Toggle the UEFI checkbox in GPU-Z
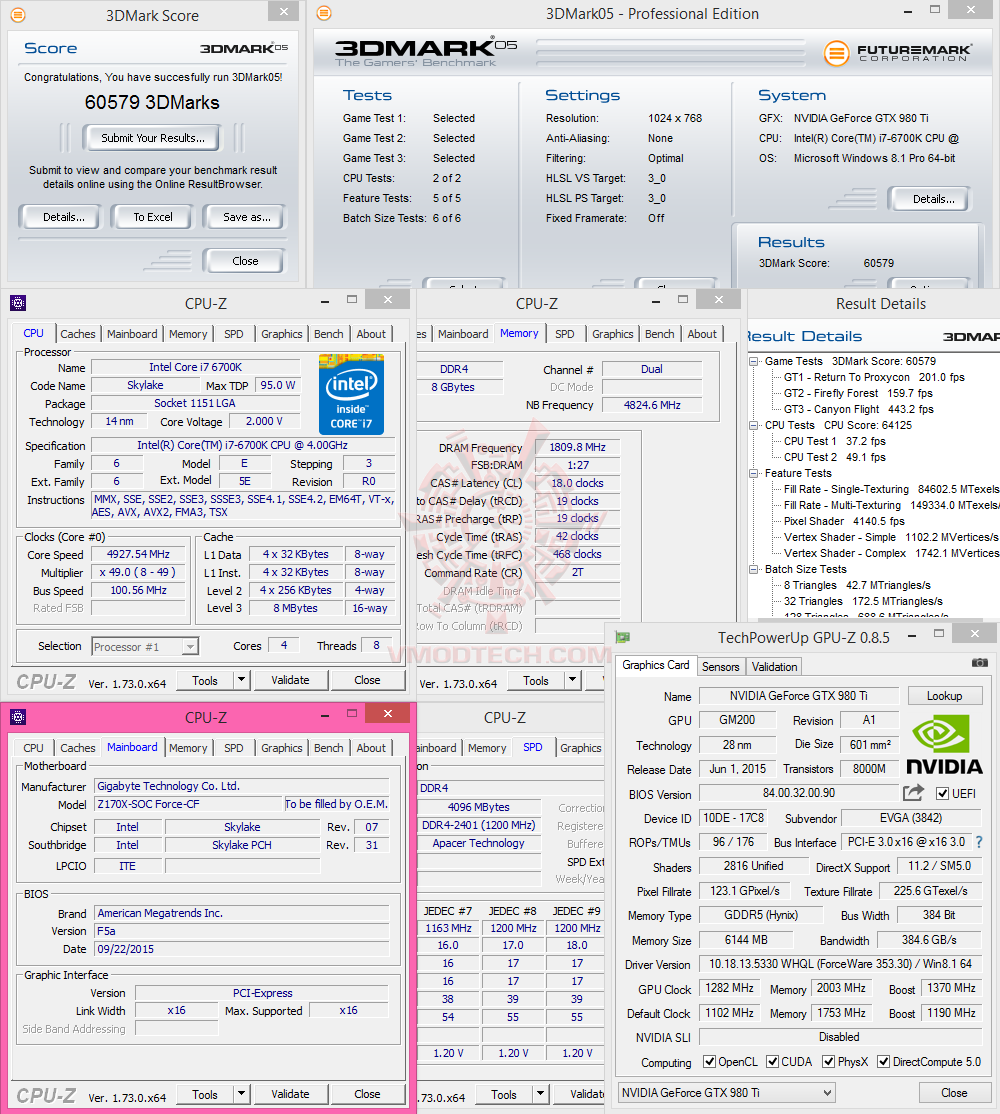1000x1114 pixels. tap(942, 794)
